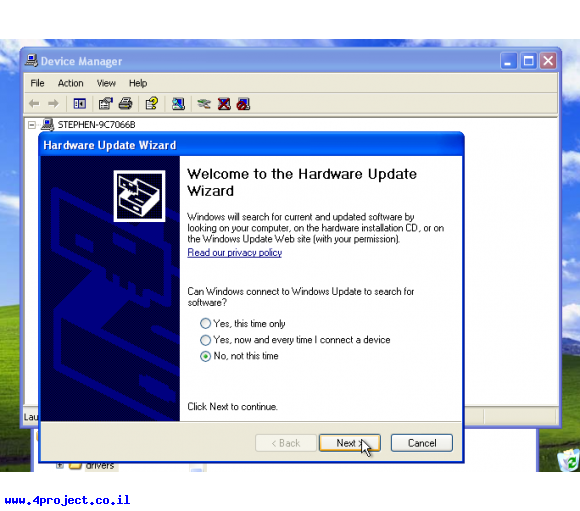The width and height of the screenshot is (580, 511).
Task: Click the Device Manager title bar icon
Action: (x=31, y=61)
